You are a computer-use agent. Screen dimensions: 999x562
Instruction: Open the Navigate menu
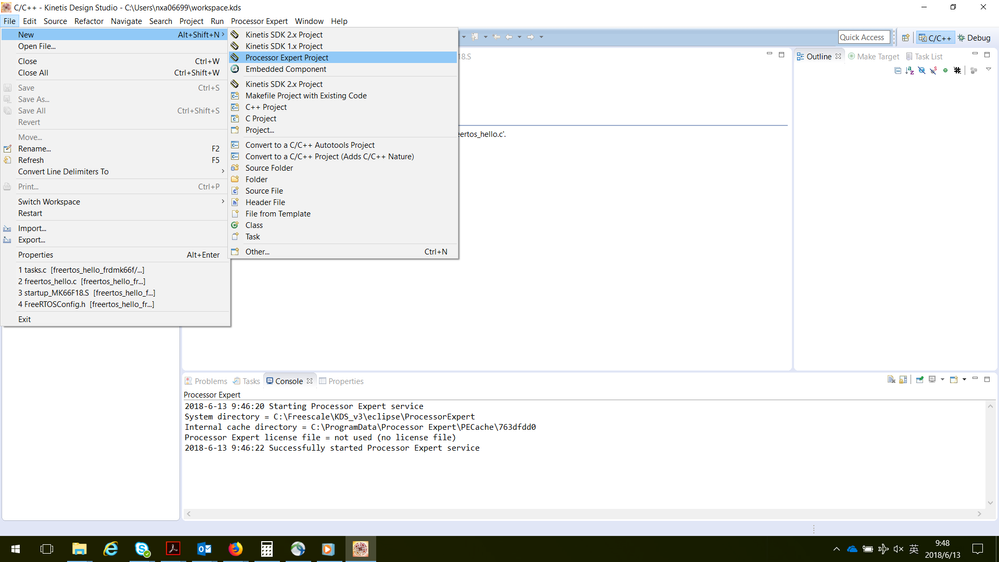coord(126,21)
